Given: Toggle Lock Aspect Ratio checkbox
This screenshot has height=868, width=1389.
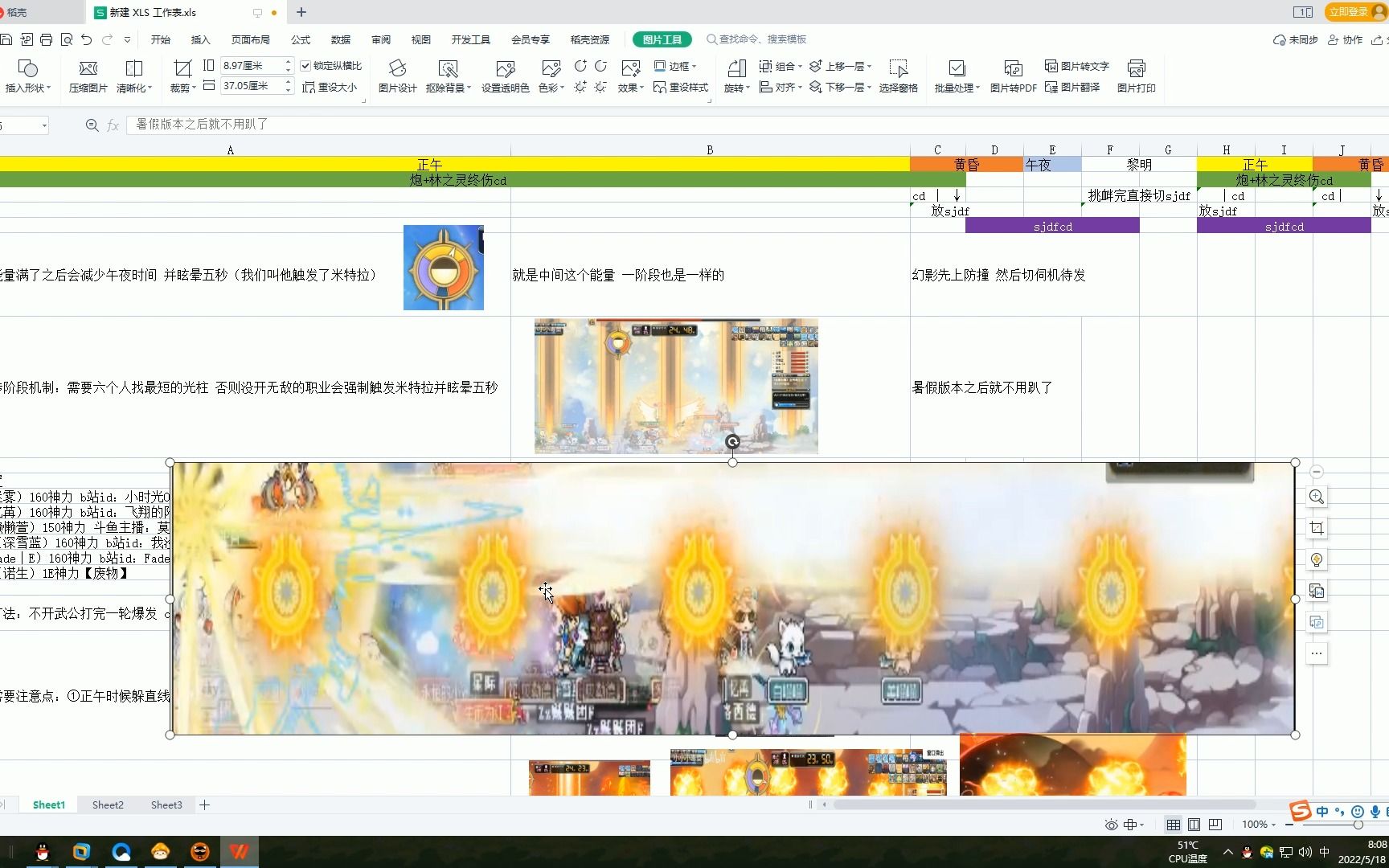Looking at the screenshot, I should (305, 66).
